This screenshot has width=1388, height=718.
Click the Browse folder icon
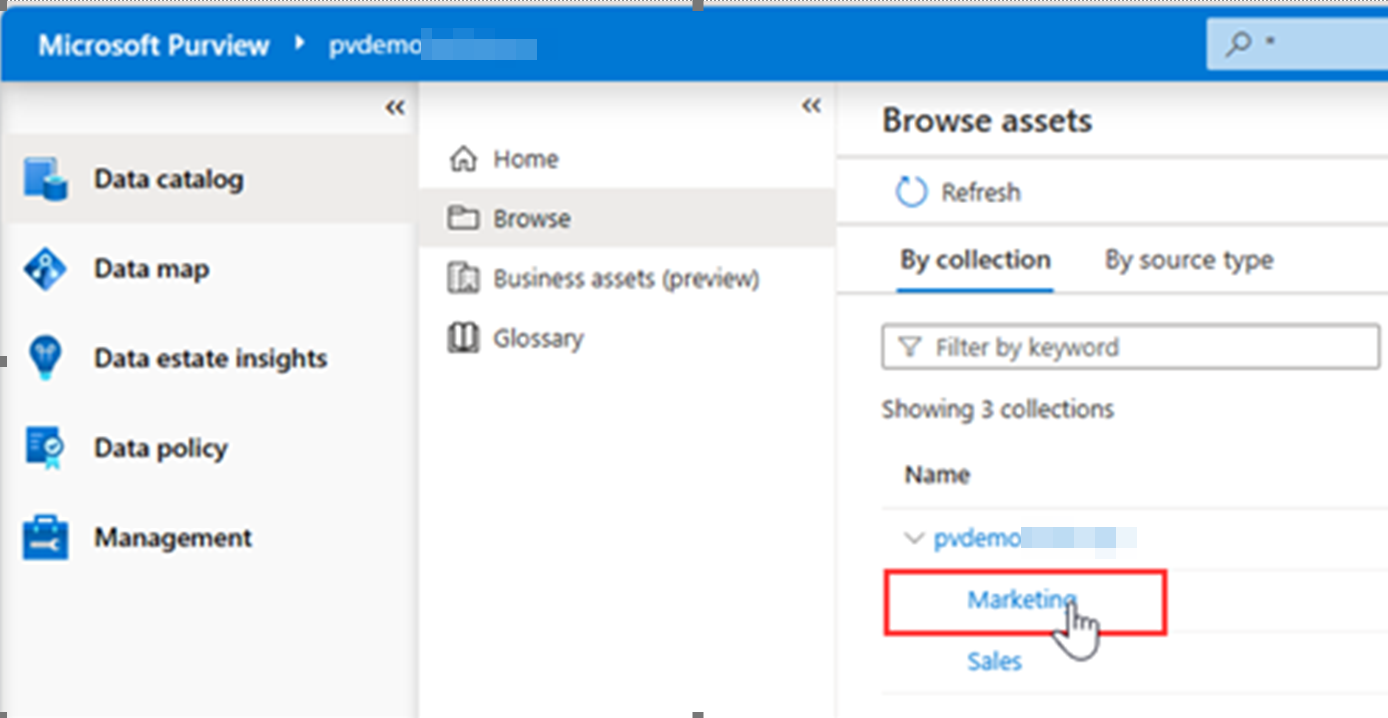pyautogui.click(x=462, y=218)
